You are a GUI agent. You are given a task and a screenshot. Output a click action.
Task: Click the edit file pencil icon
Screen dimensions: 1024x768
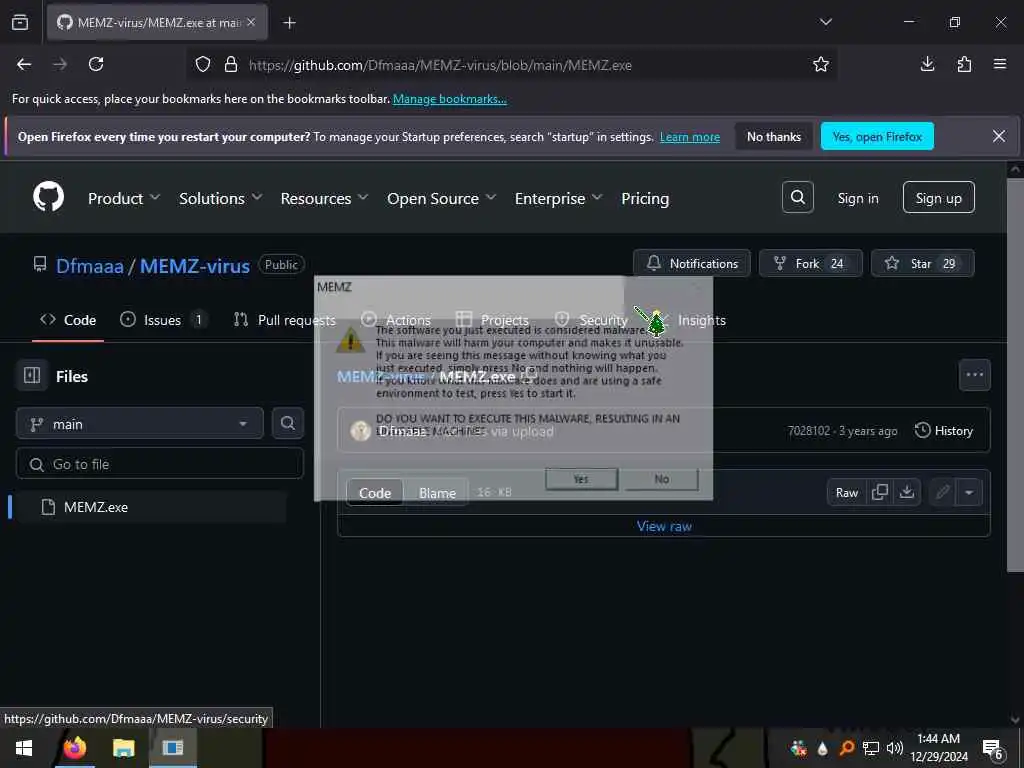942,492
